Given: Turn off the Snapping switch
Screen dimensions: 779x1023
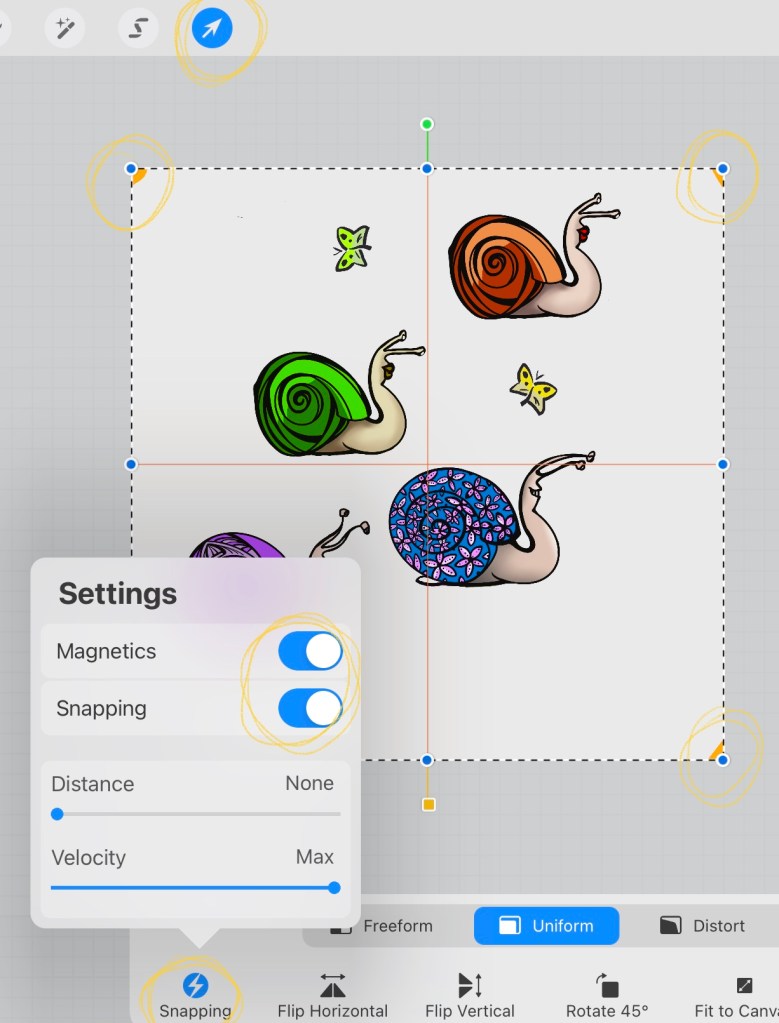Looking at the screenshot, I should pos(310,708).
